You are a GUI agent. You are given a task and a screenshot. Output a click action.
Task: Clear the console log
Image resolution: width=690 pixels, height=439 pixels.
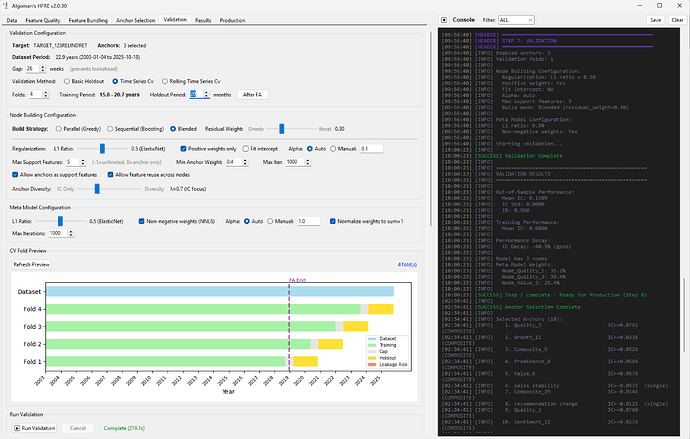pos(678,20)
